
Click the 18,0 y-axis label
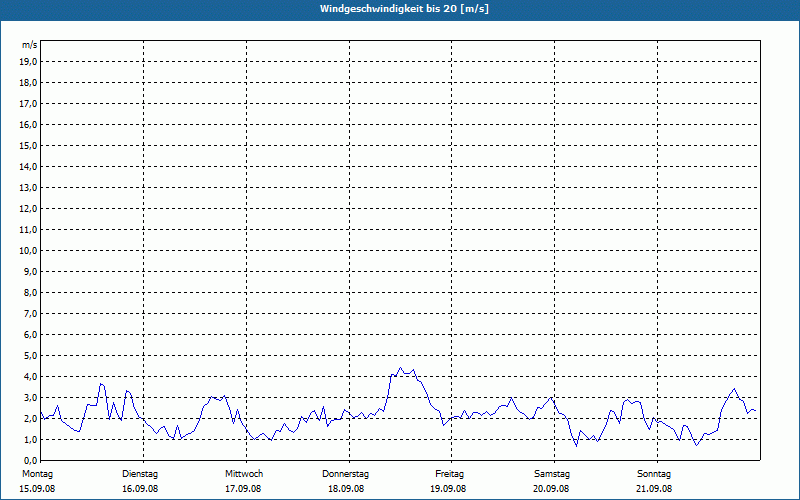pyautogui.click(x=29, y=83)
